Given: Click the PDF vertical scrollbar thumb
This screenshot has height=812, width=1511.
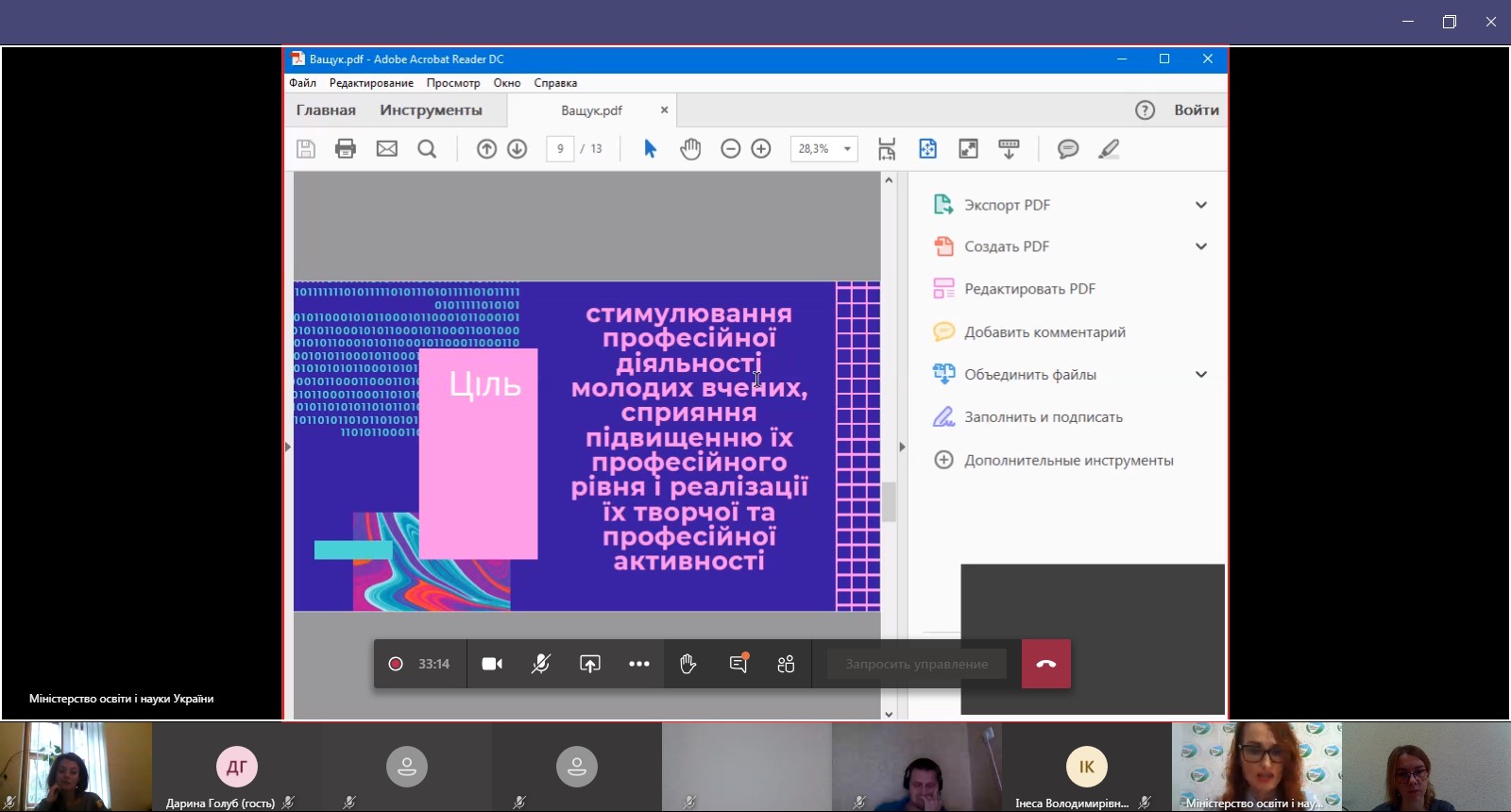Looking at the screenshot, I should point(889,501).
